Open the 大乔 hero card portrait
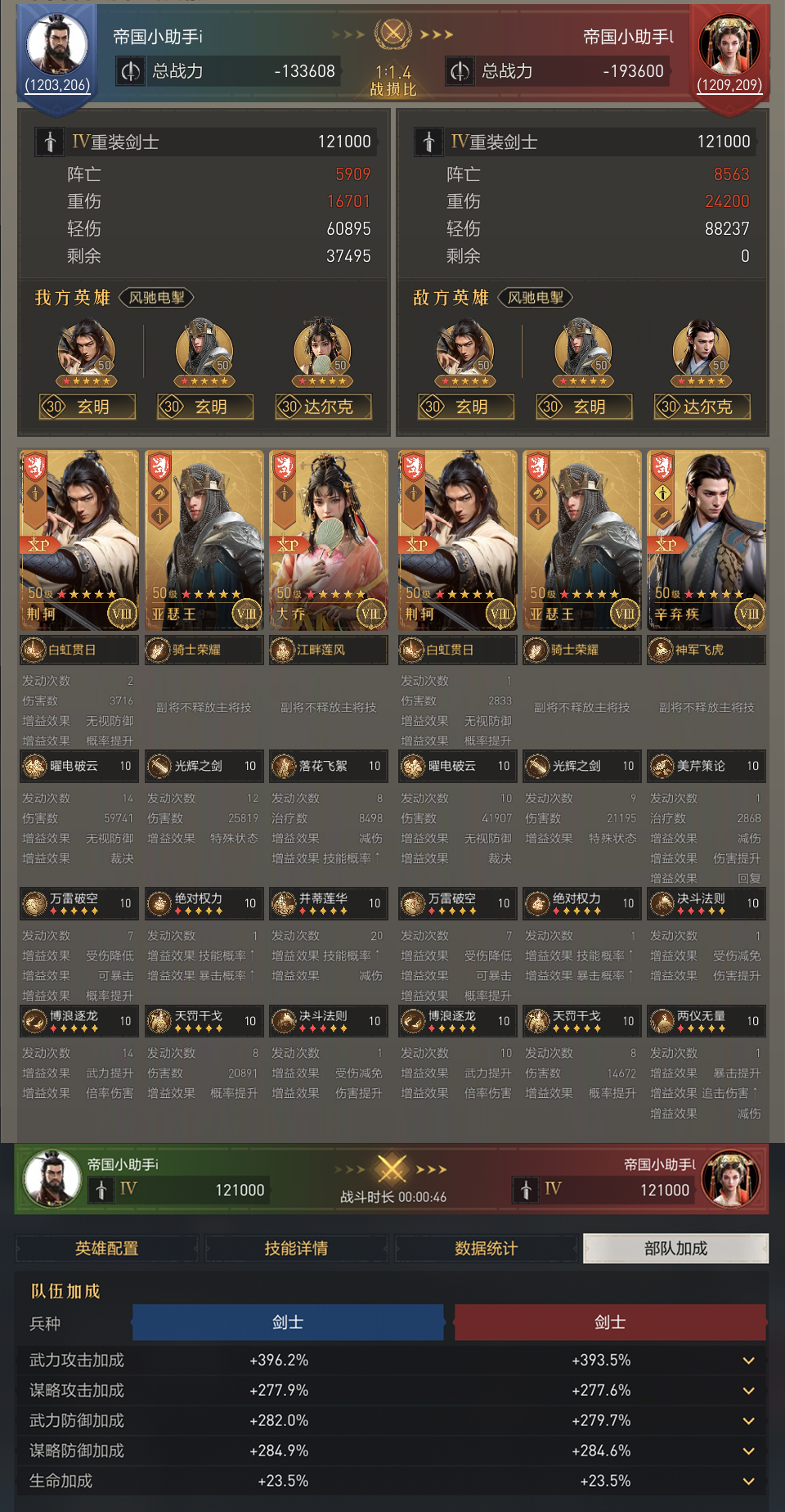This screenshot has width=785, height=1512. (x=329, y=540)
